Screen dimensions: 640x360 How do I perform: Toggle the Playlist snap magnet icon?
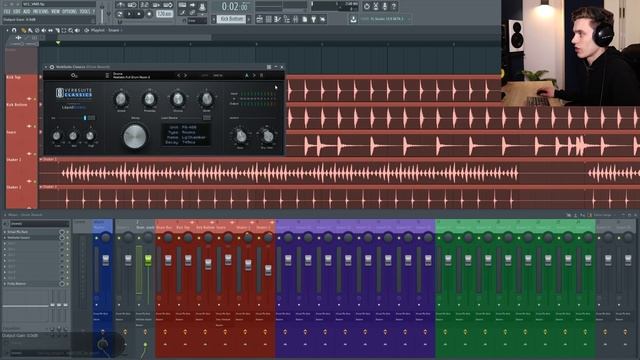click(14, 30)
